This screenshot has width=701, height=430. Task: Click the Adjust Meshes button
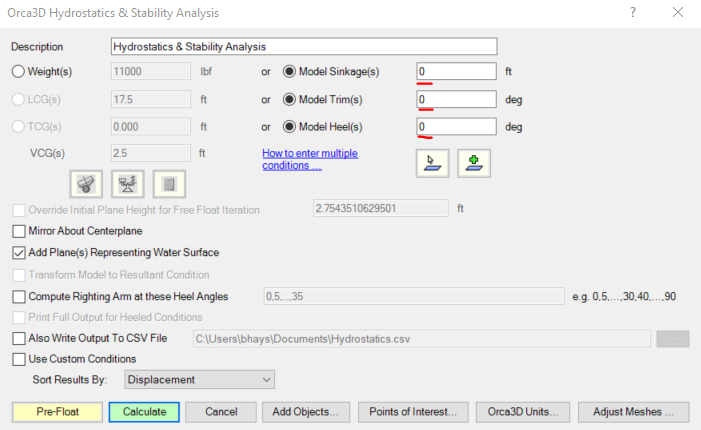(x=633, y=412)
